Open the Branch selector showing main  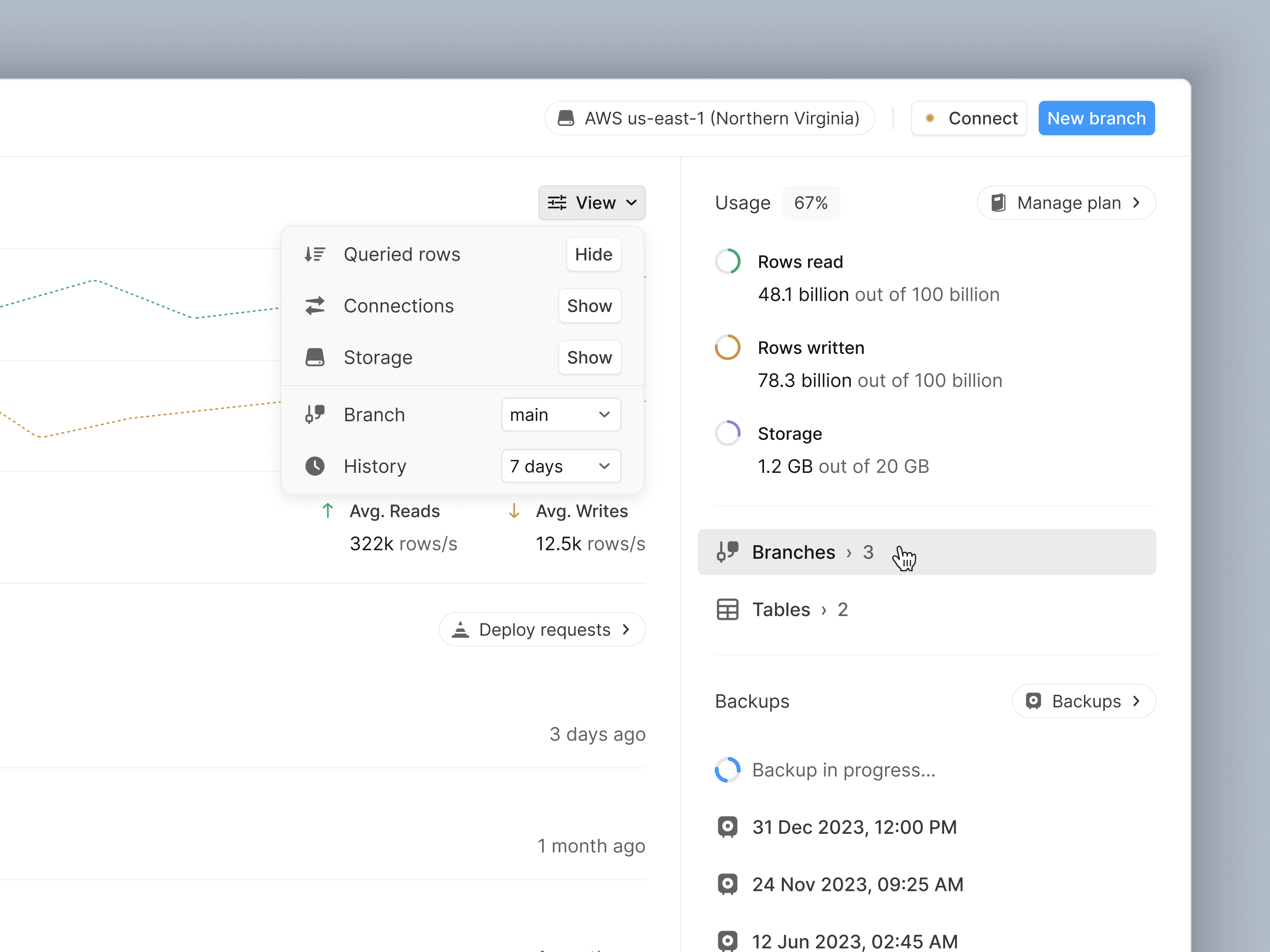click(x=561, y=414)
